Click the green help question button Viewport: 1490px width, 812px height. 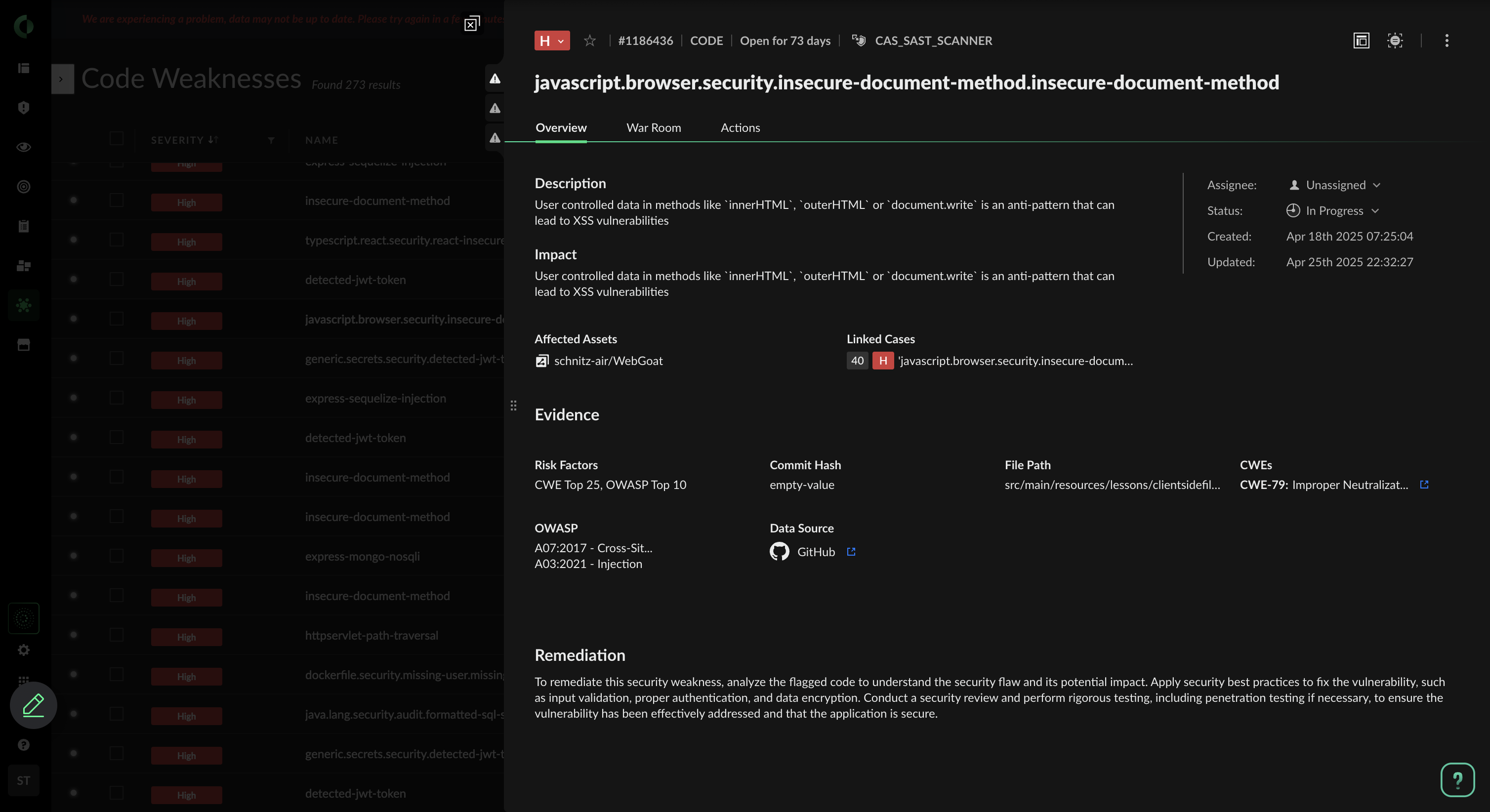[x=1457, y=779]
